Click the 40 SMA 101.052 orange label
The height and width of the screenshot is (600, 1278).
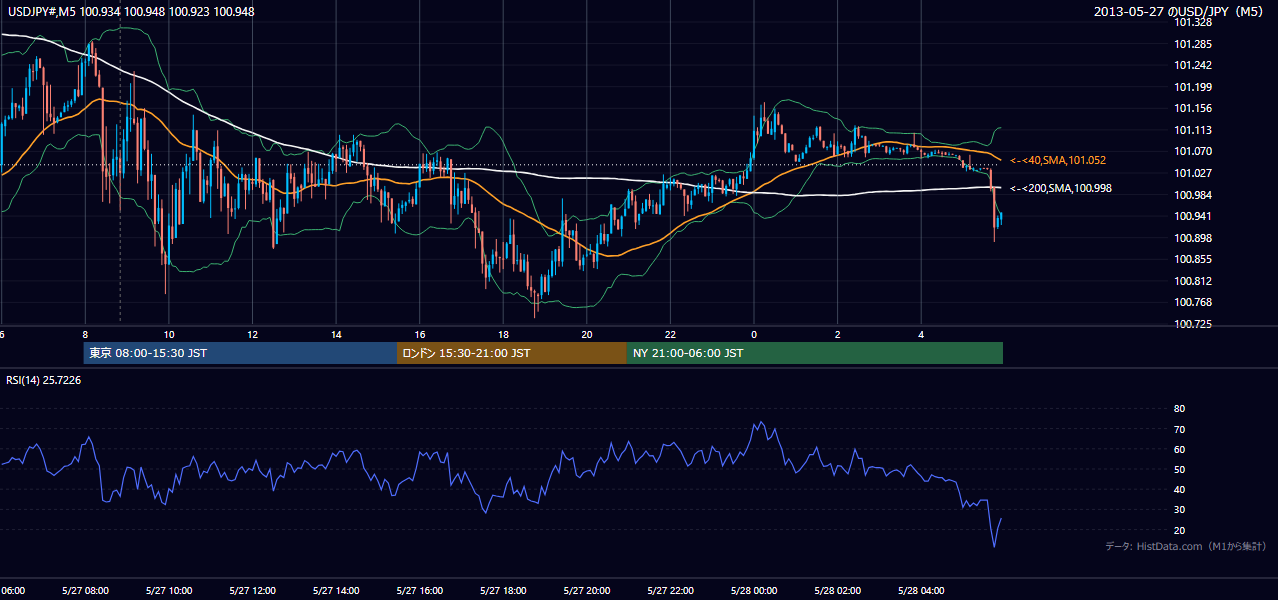pos(1058,160)
